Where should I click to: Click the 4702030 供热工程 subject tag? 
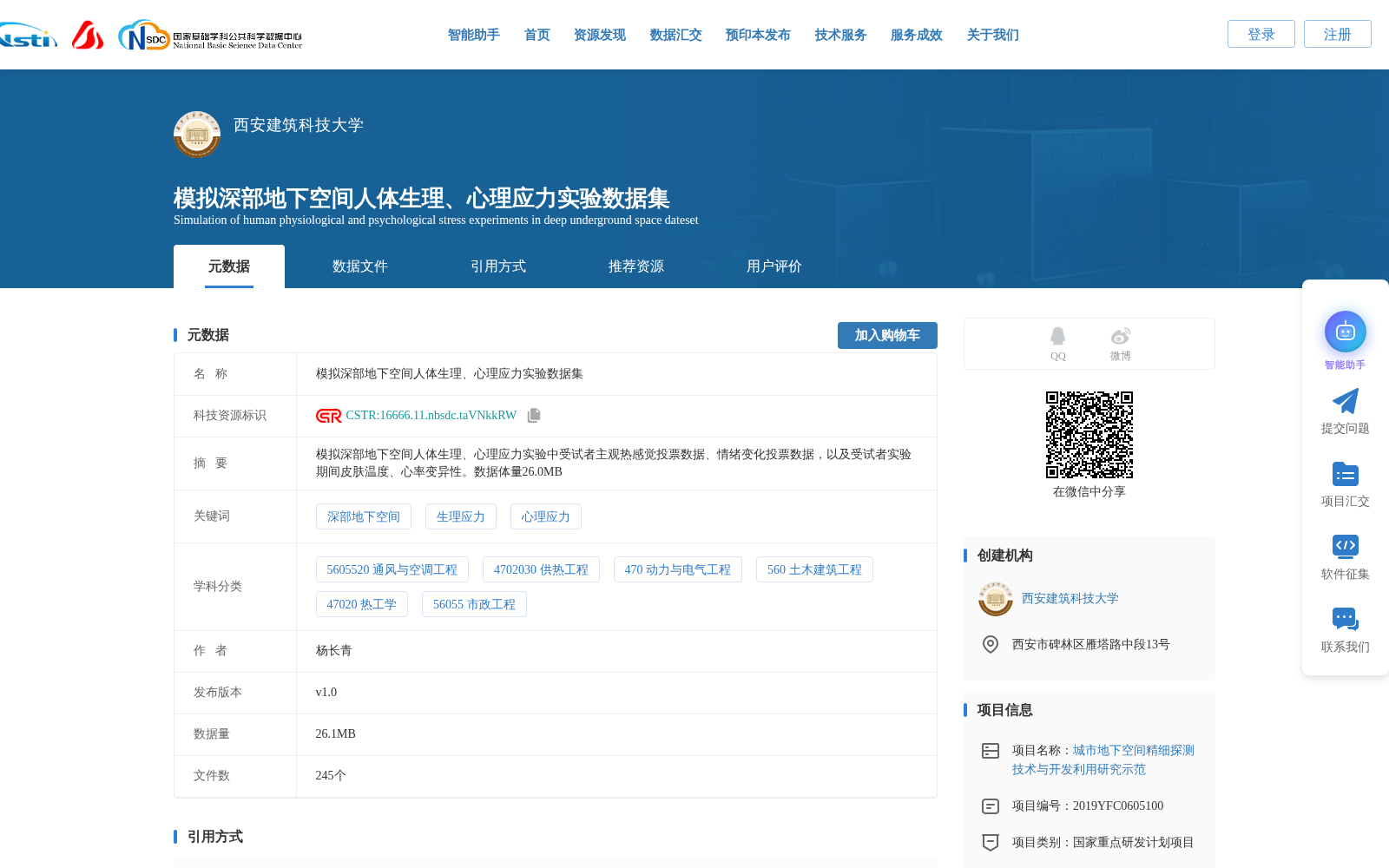[x=541, y=569]
